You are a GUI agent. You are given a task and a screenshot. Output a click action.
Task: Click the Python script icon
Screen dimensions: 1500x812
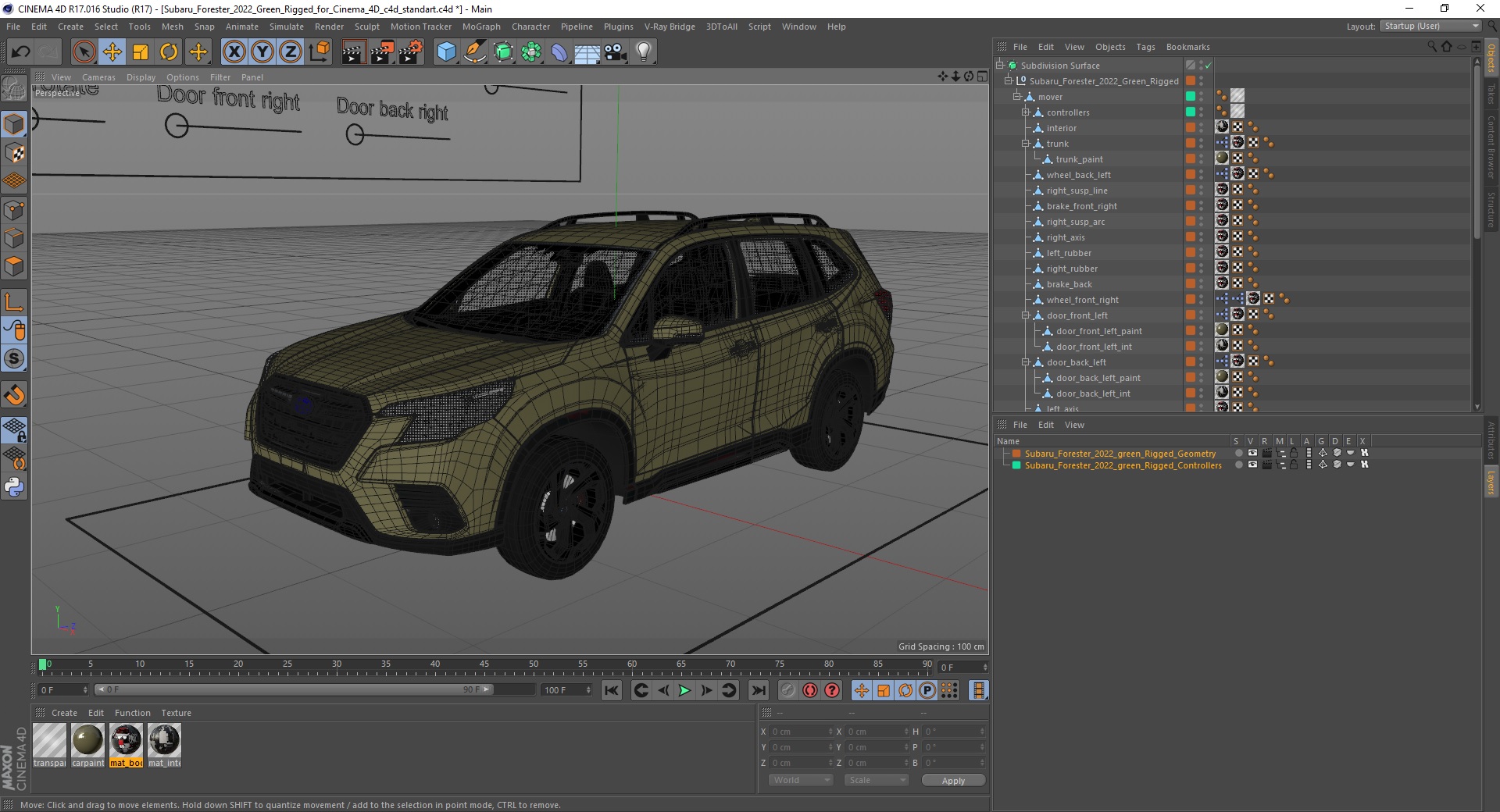click(14, 487)
